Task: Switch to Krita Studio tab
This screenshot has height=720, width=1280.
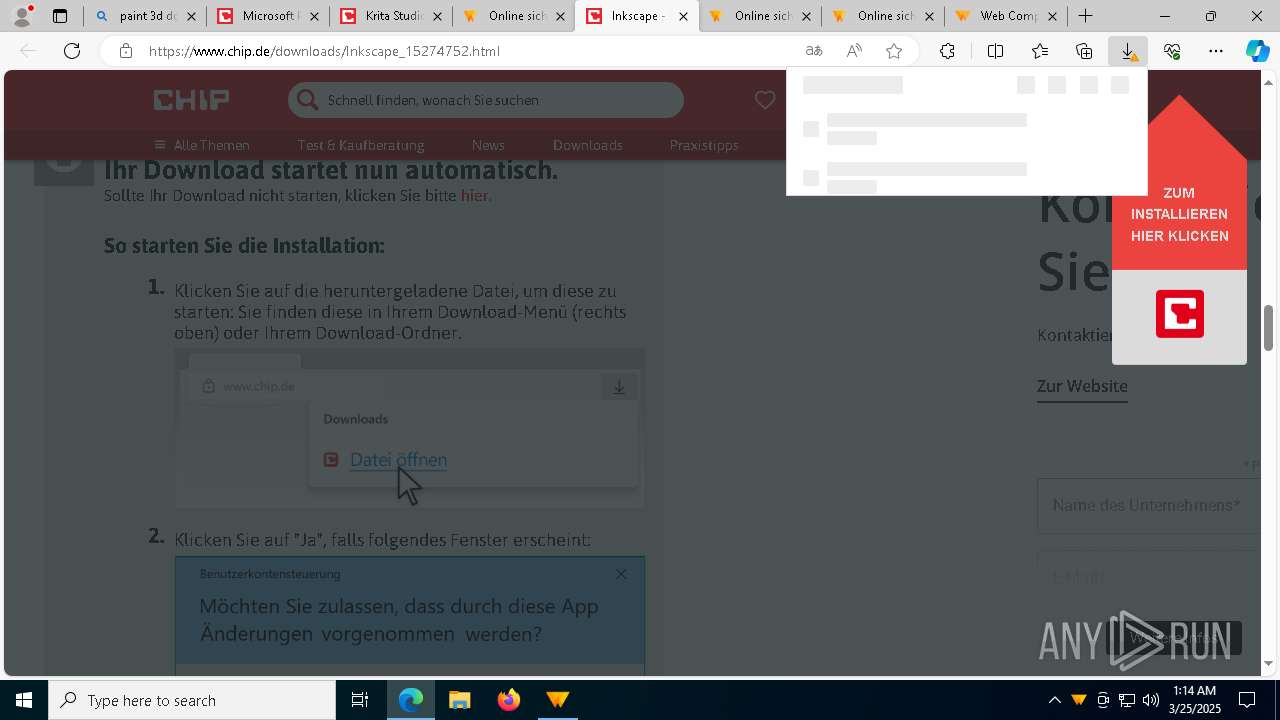Action: pyautogui.click(x=392, y=16)
